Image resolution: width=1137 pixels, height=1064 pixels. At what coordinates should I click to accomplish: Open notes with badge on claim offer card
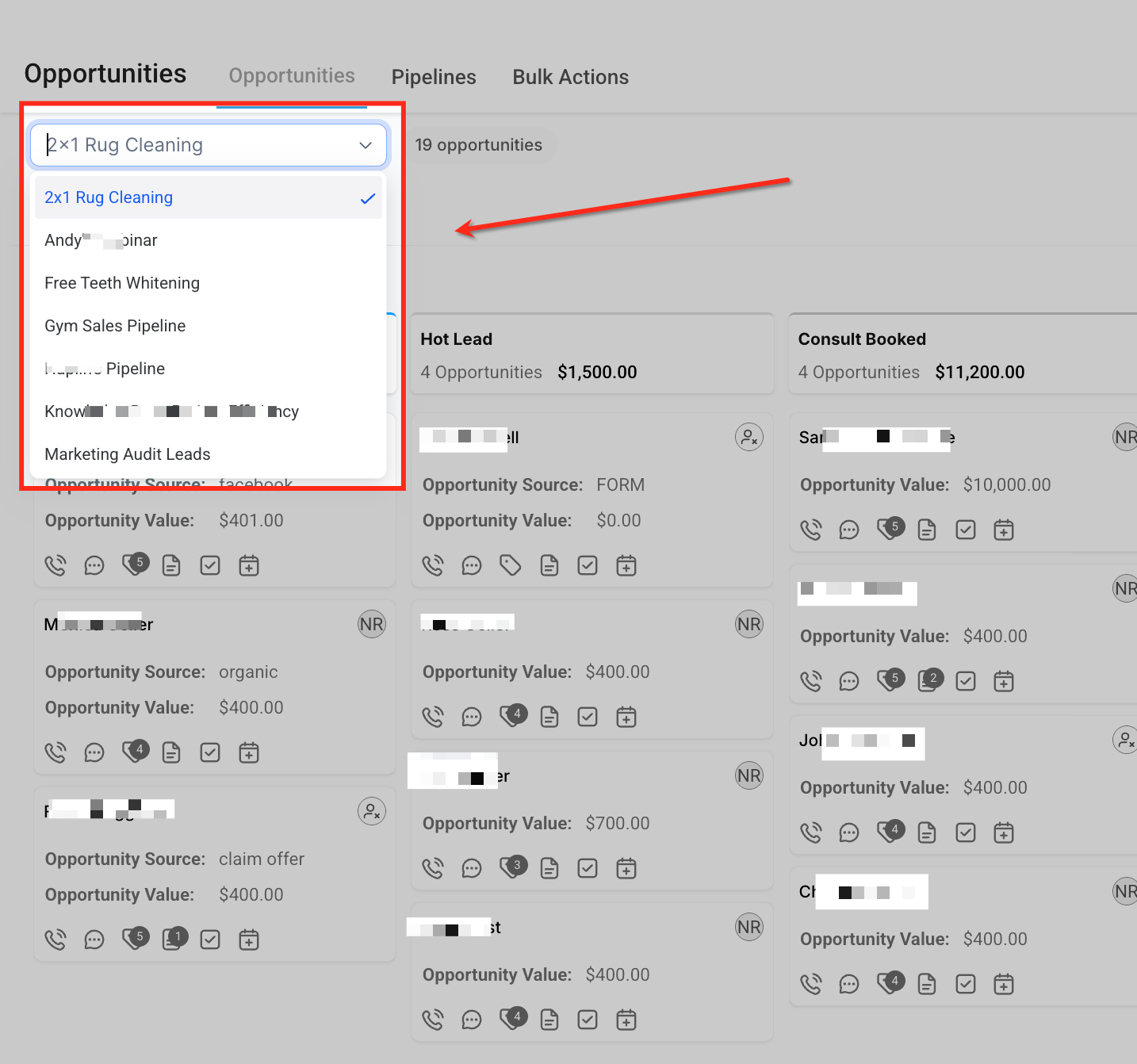[174, 938]
